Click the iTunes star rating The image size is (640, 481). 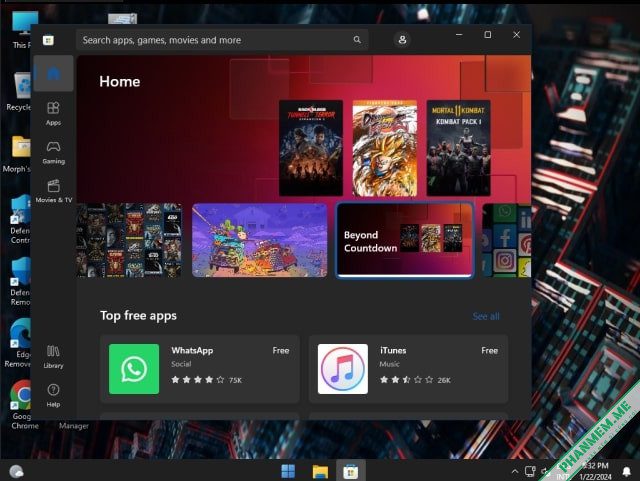click(x=407, y=380)
